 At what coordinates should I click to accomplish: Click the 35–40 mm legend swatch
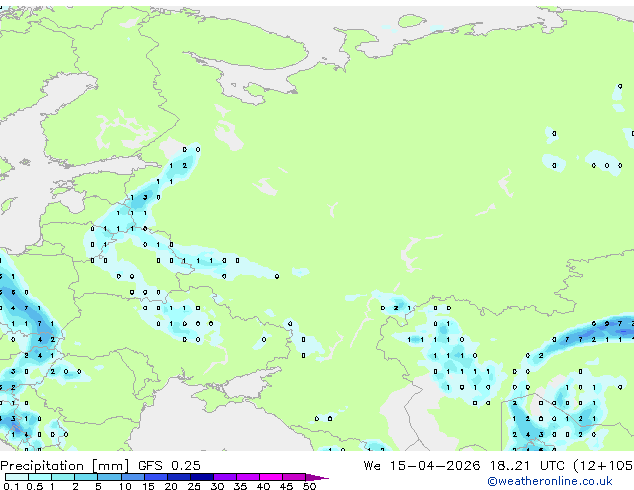pos(248,477)
